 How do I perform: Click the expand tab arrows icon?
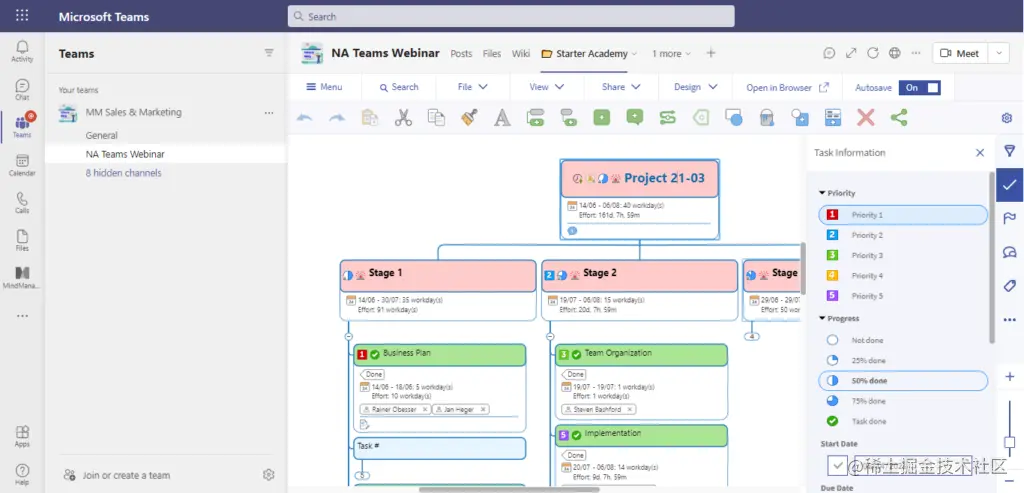pos(851,54)
